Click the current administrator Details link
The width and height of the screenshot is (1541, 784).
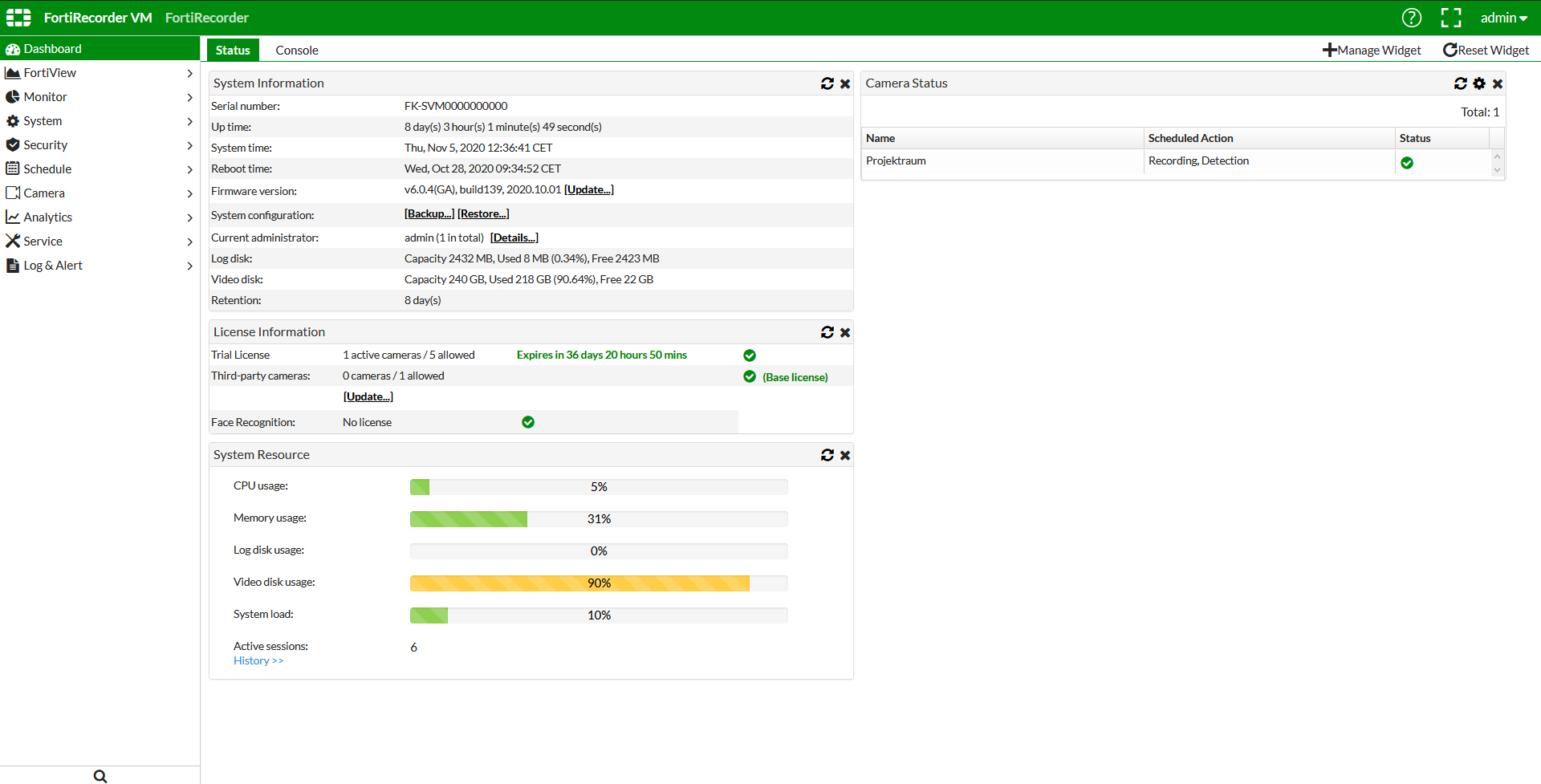point(514,238)
